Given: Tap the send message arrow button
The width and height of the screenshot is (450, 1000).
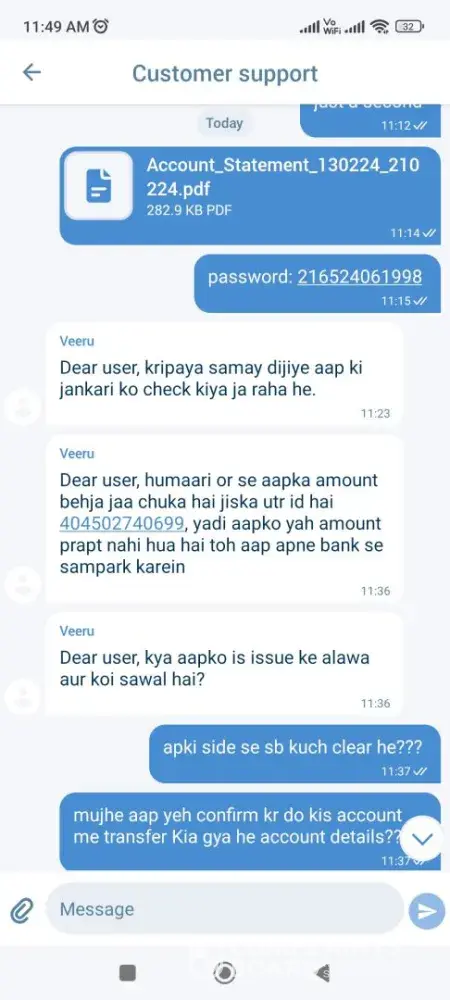Looking at the screenshot, I should tap(426, 911).
